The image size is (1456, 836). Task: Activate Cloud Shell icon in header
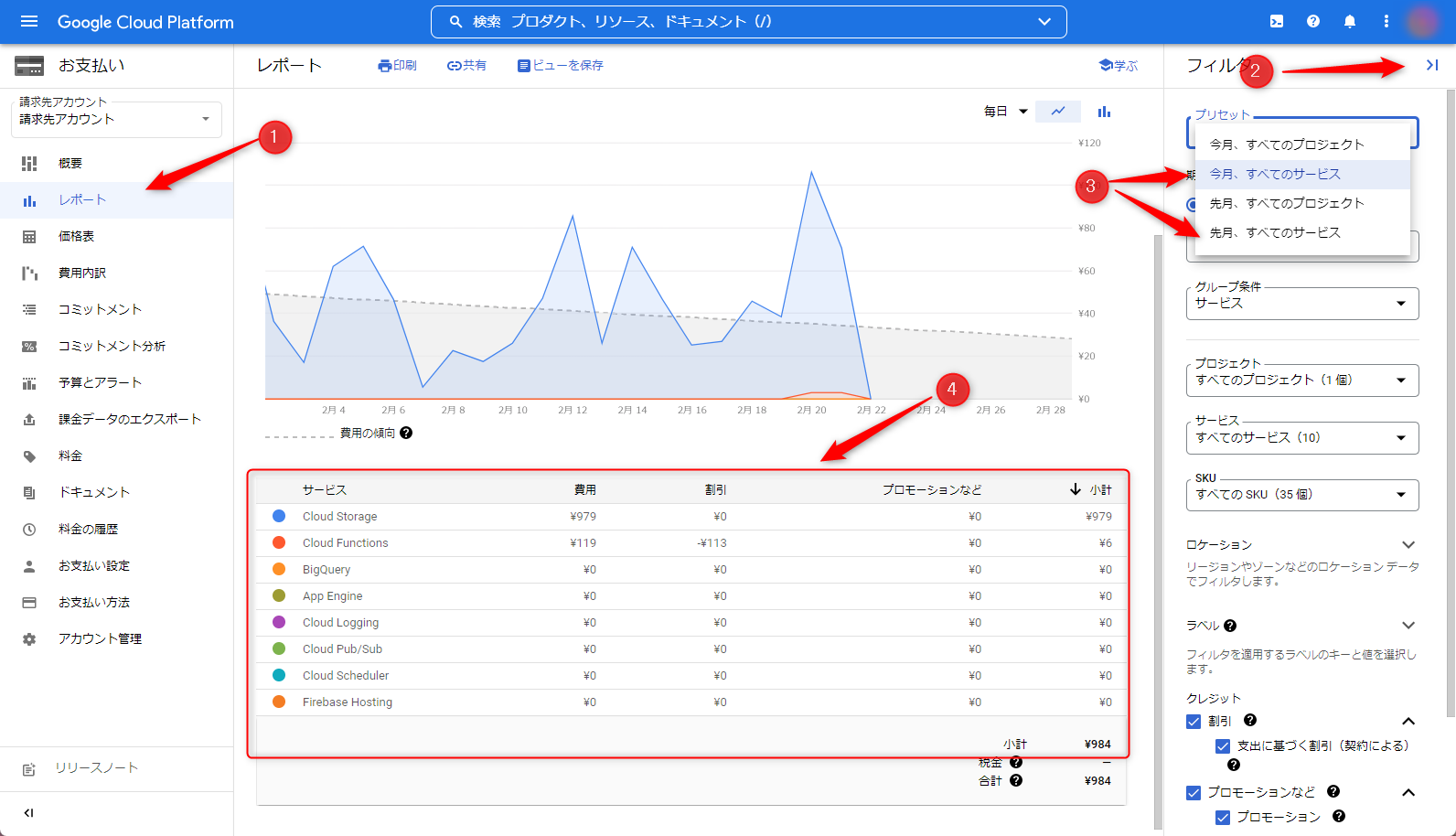pos(1277,22)
